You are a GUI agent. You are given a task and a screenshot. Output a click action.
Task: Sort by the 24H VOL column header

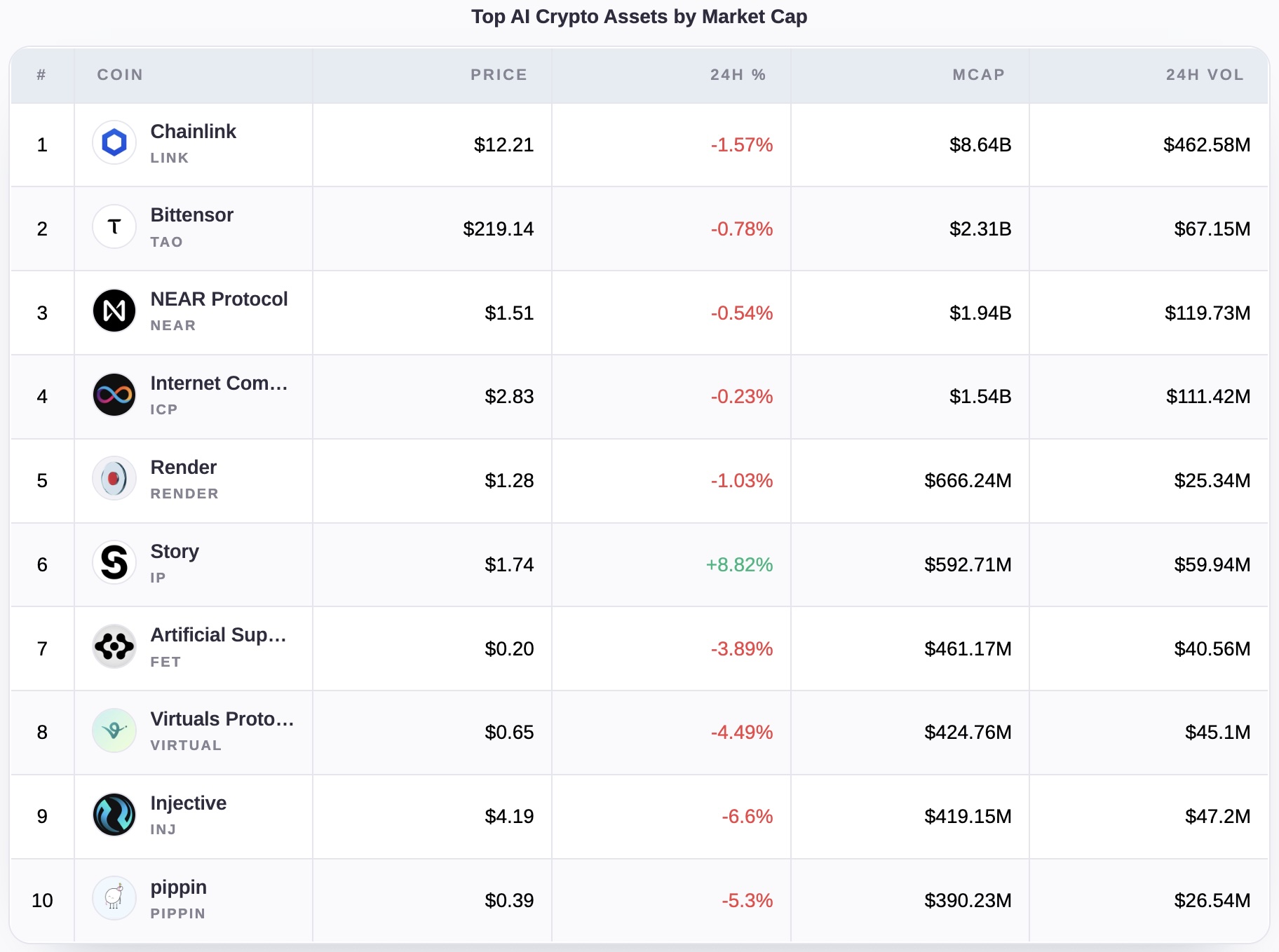tap(1205, 75)
